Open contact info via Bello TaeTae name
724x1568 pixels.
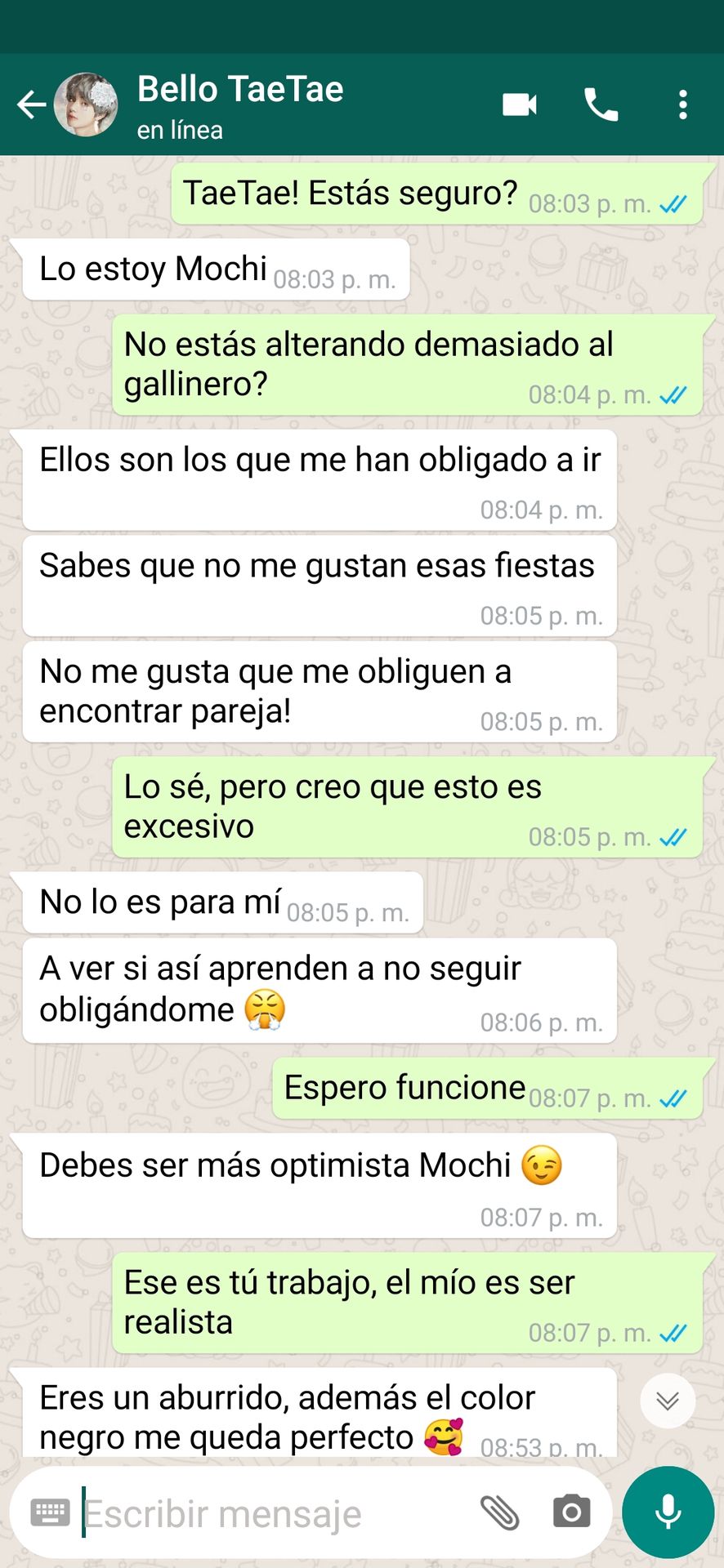coord(240,89)
